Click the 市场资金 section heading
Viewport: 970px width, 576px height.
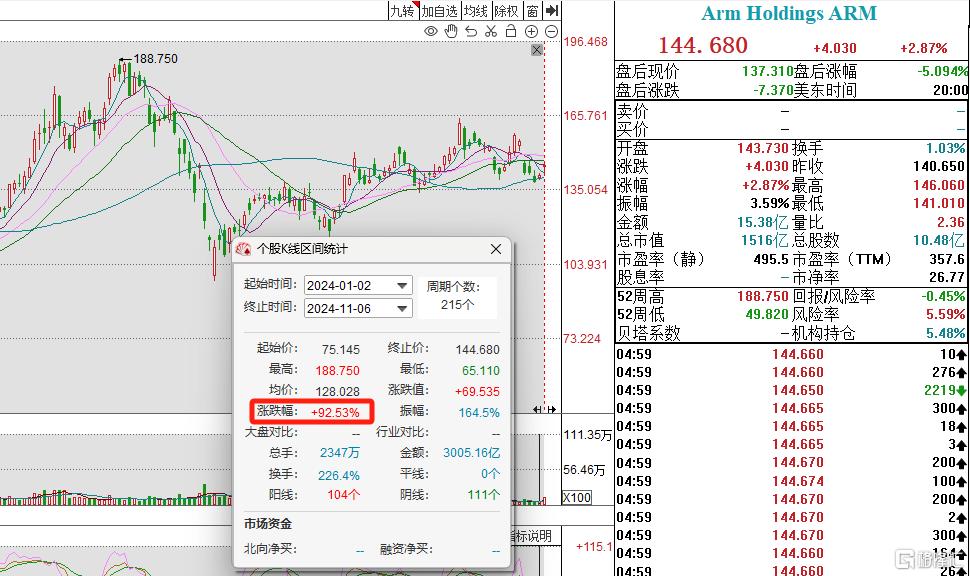pos(267,523)
